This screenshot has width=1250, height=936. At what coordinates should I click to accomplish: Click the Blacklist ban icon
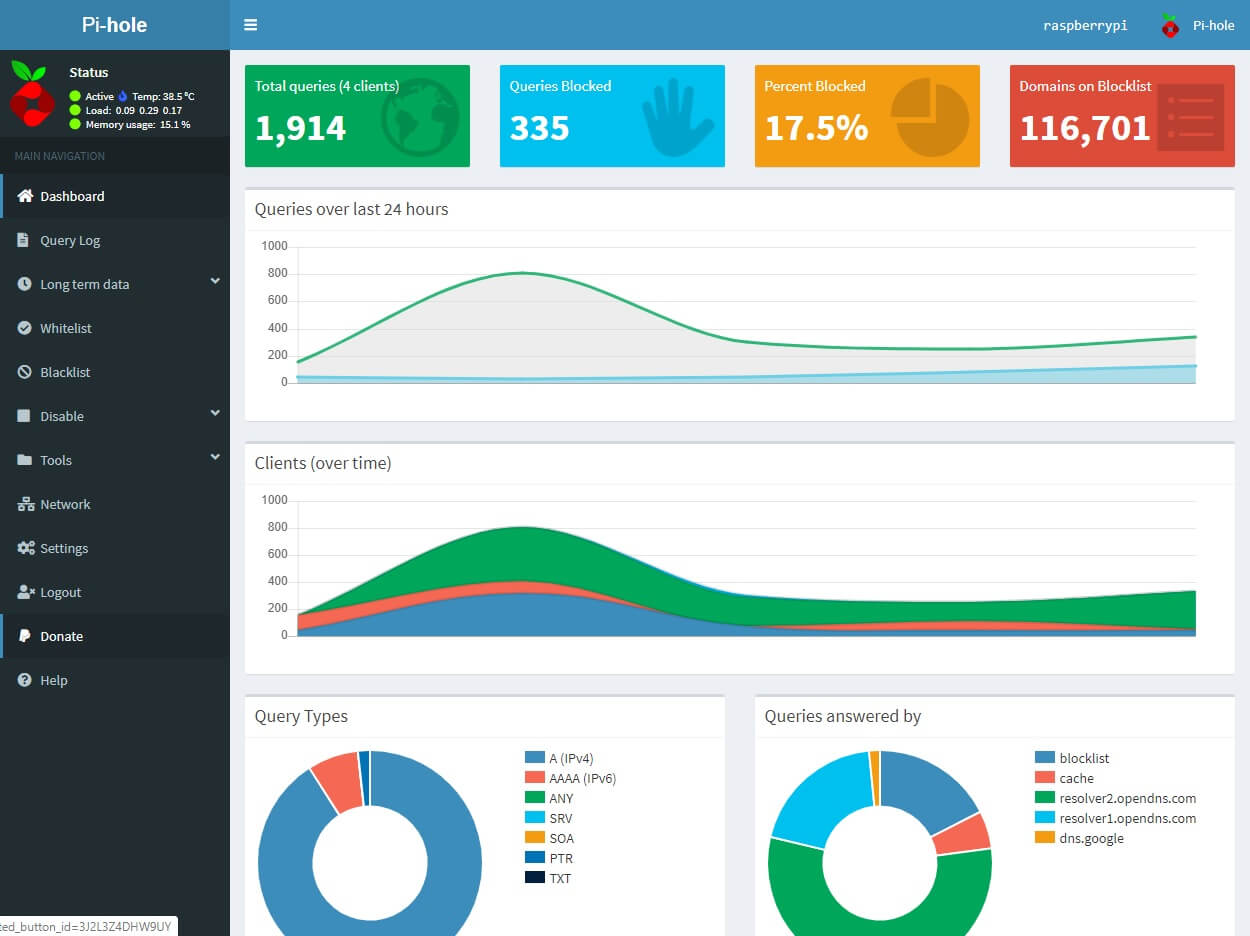25,372
